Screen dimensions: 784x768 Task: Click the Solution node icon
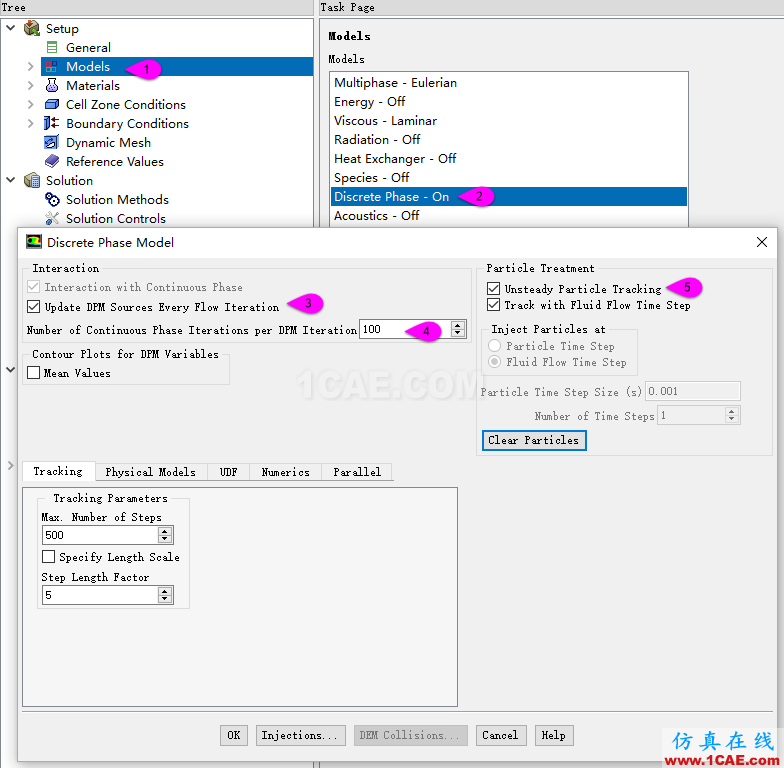(x=32, y=180)
